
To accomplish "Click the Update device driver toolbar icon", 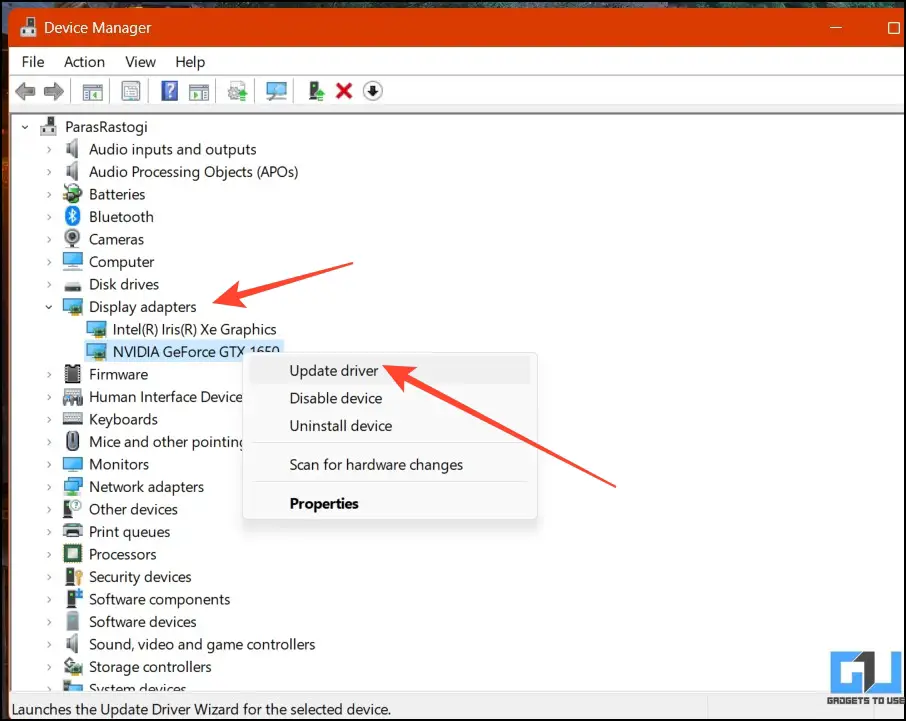I will coord(237,91).
